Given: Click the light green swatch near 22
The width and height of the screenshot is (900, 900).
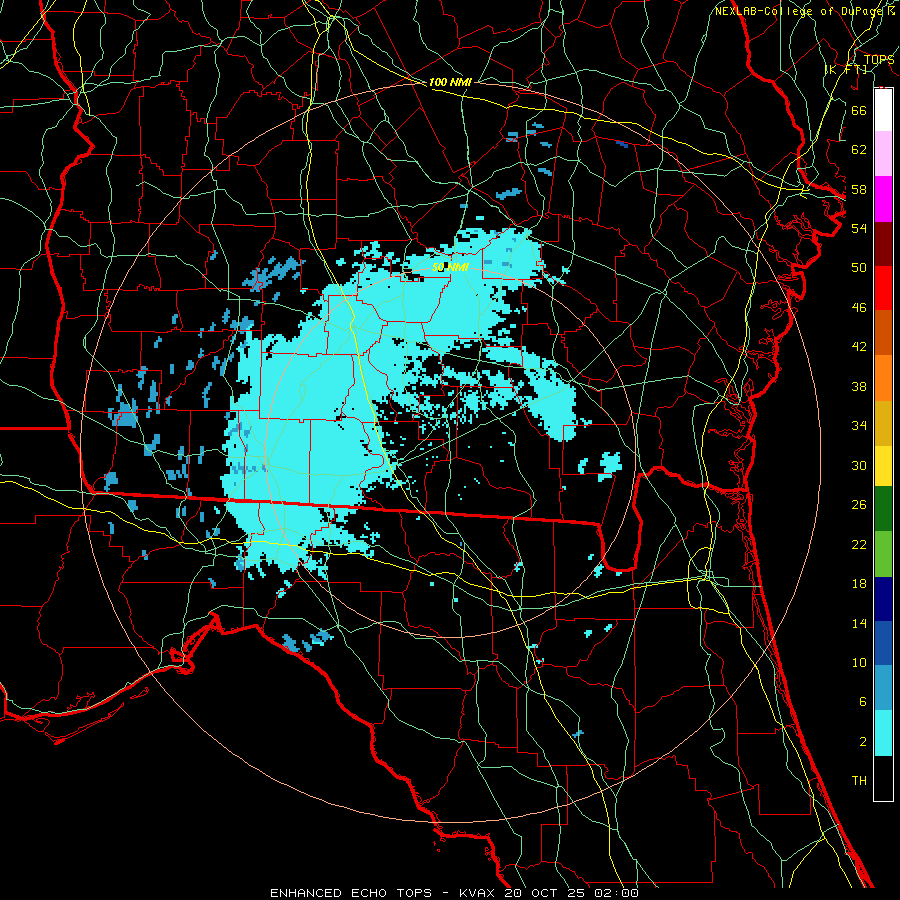Looking at the screenshot, I should click(x=883, y=554).
